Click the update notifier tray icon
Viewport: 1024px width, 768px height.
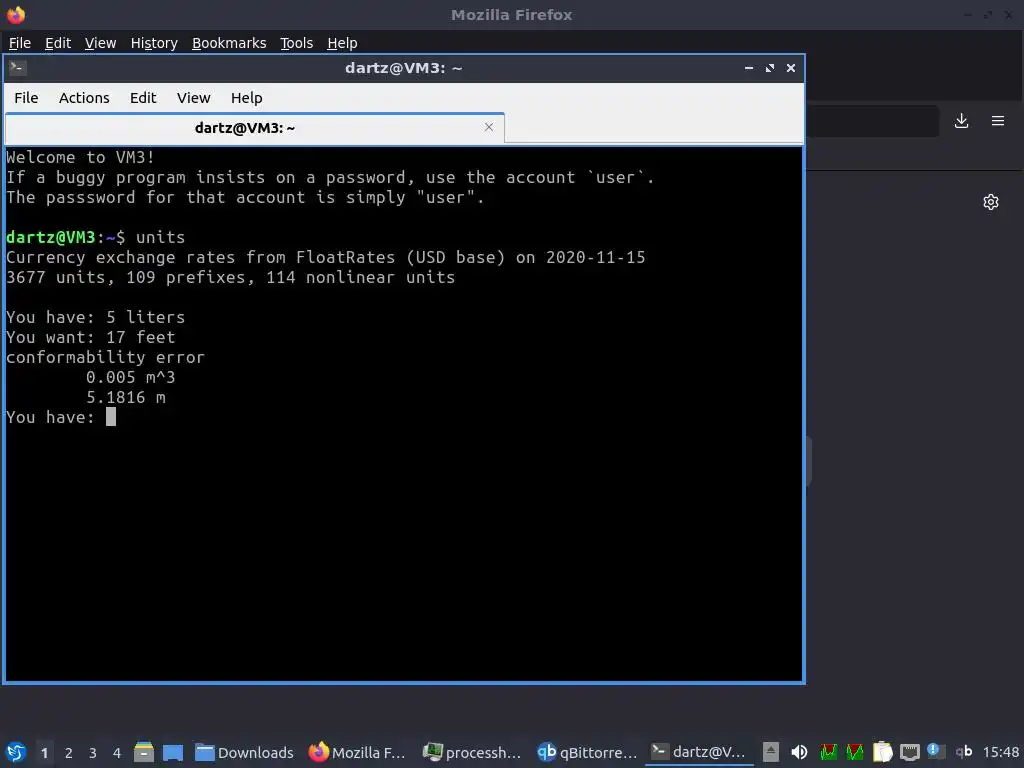click(x=936, y=751)
